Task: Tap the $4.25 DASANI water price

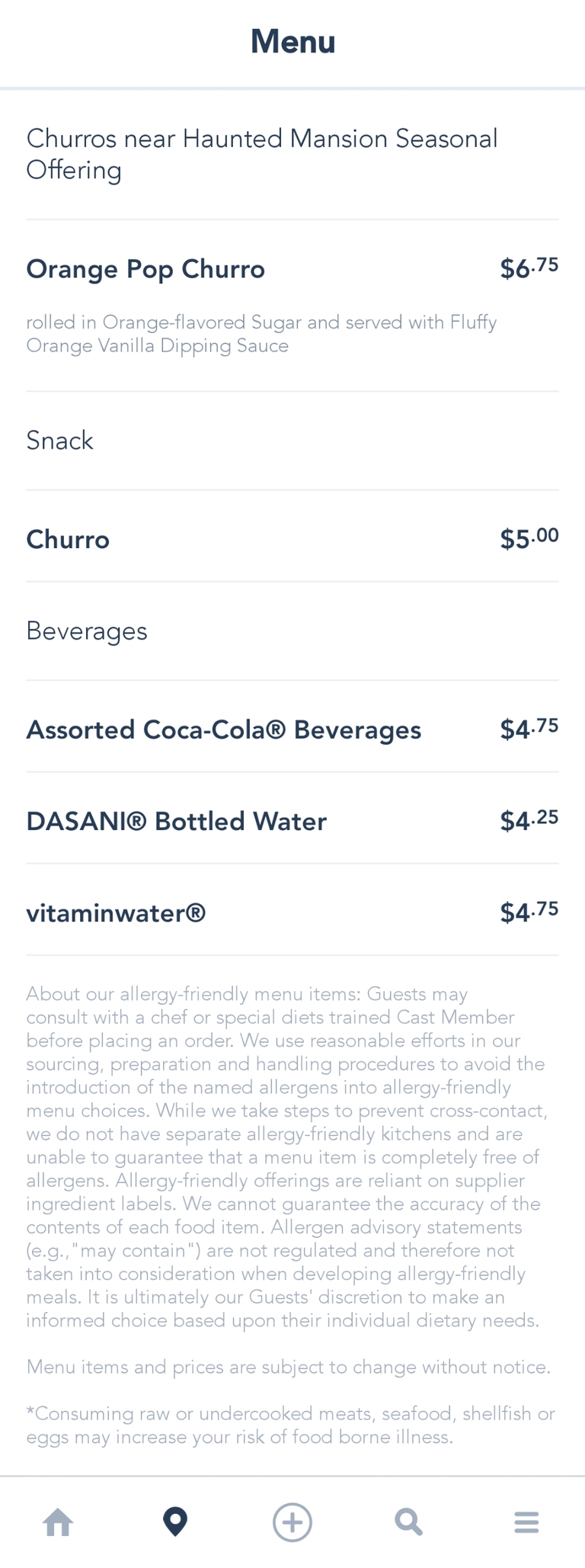Action: click(x=529, y=821)
